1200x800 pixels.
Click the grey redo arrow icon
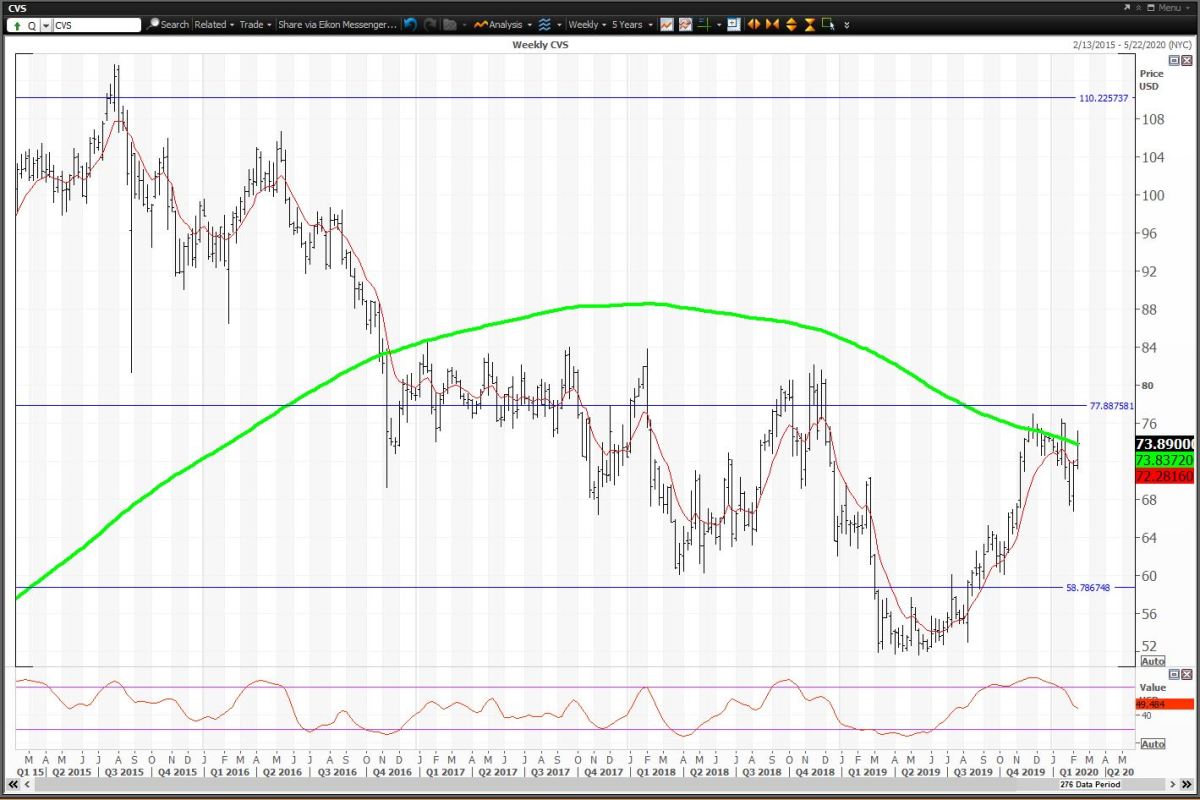tap(430, 24)
